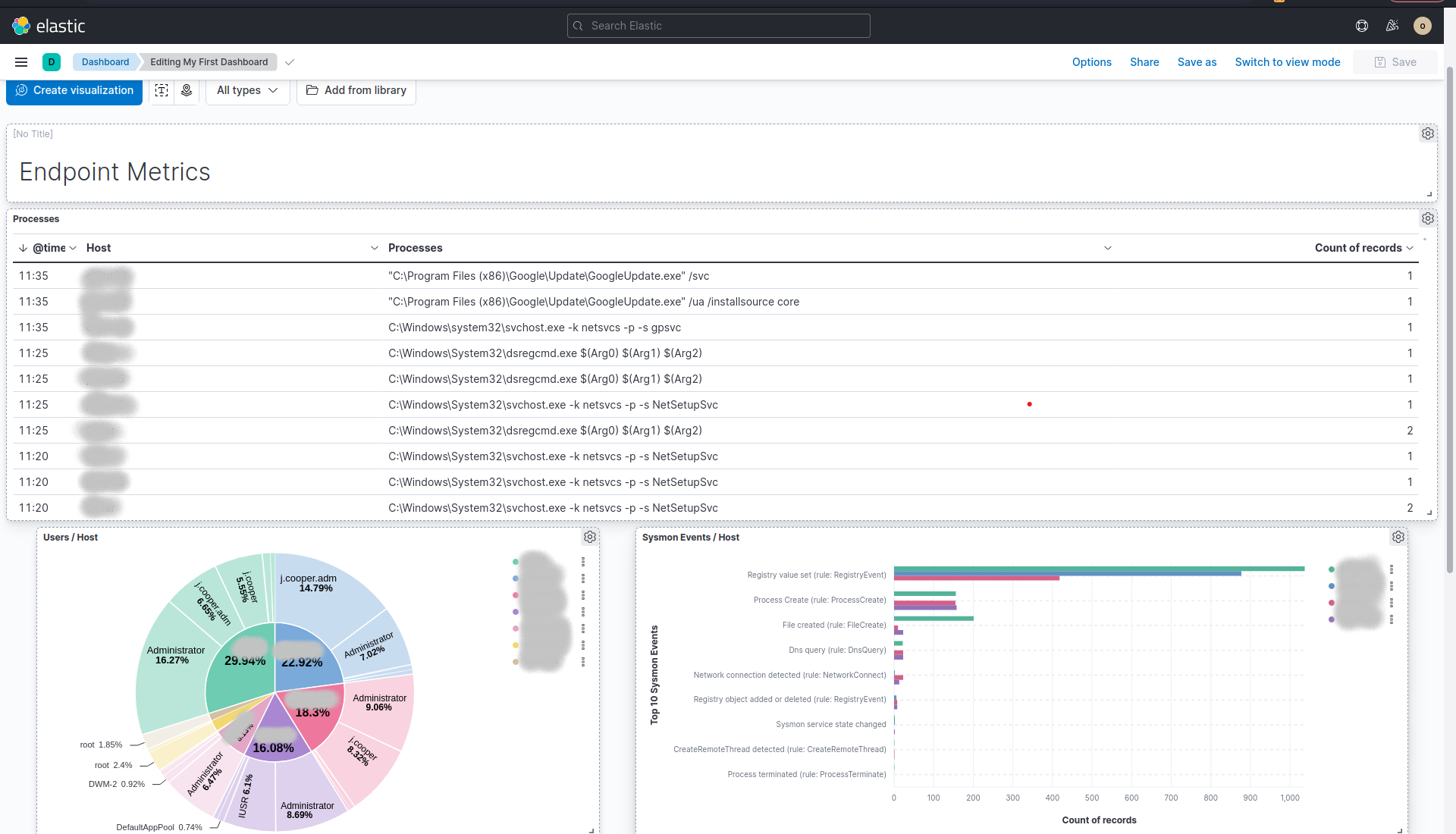Click Editing My First Dashboard breadcrumb
Viewport: 1456px width, 834px height.
point(209,62)
